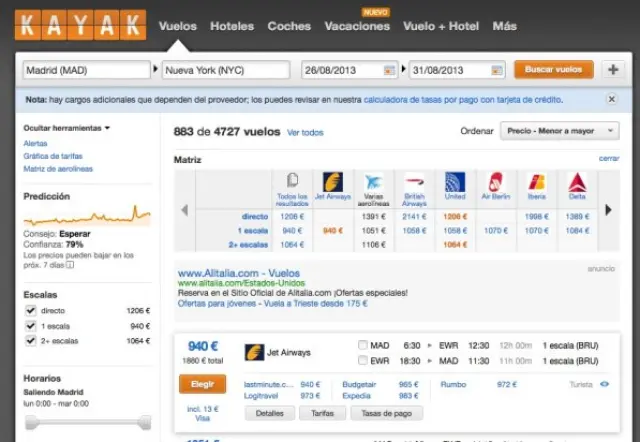This screenshot has height=442, width=640.
Task: Click the left handle of Saliendo Madrid slider
Action: pos(32,423)
